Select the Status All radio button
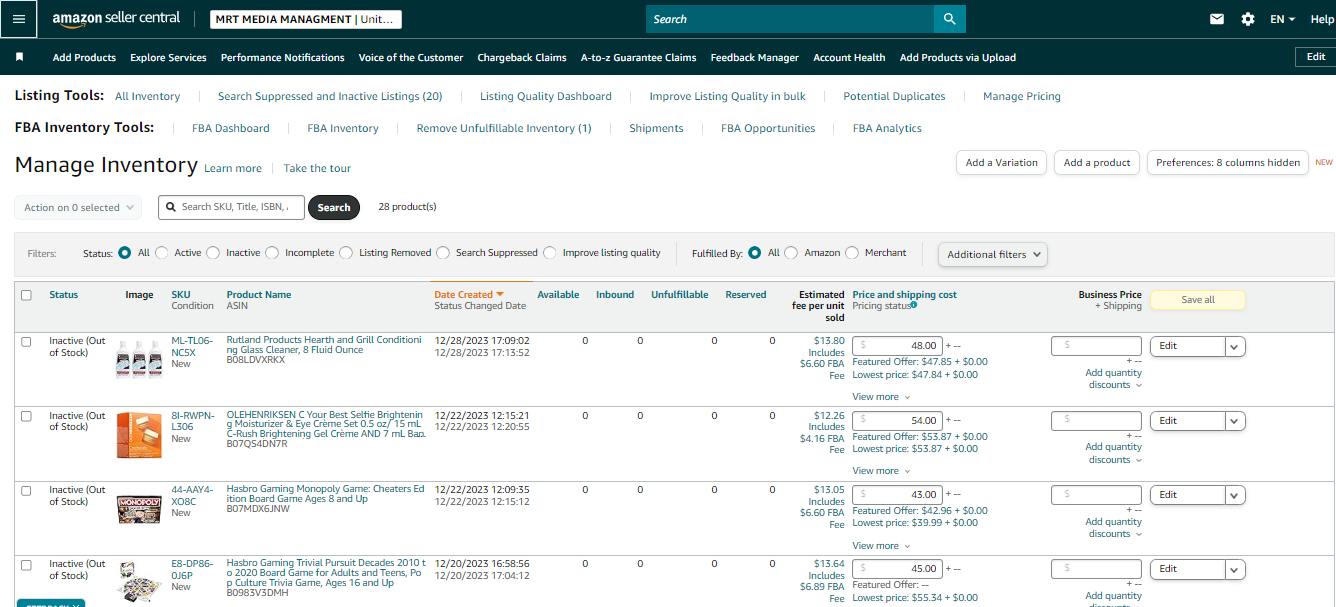Viewport: 1336px width, 607px height. pyautogui.click(x=125, y=253)
